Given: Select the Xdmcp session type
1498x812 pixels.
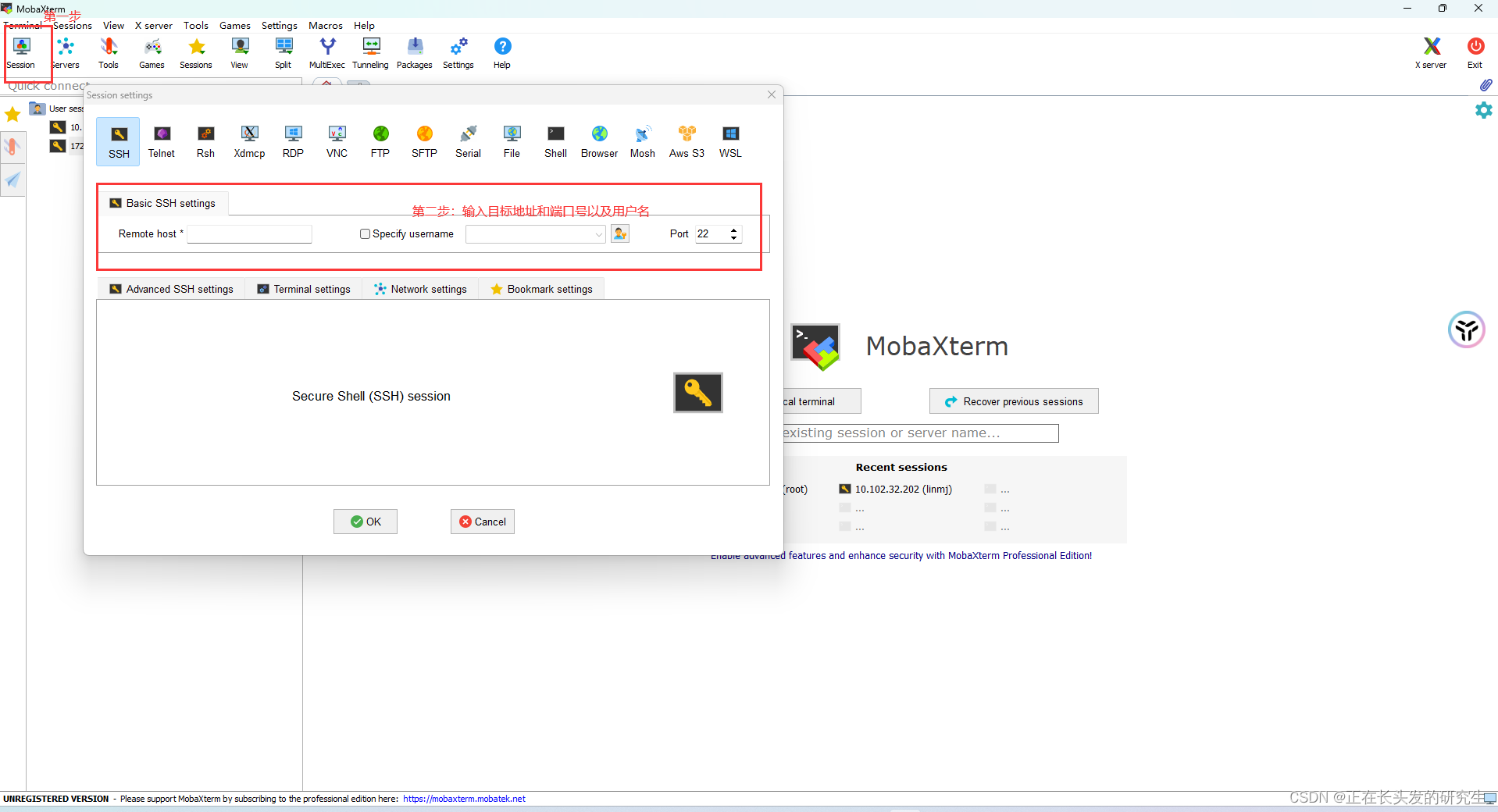Looking at the screenshot, I should tap(249, 142).
